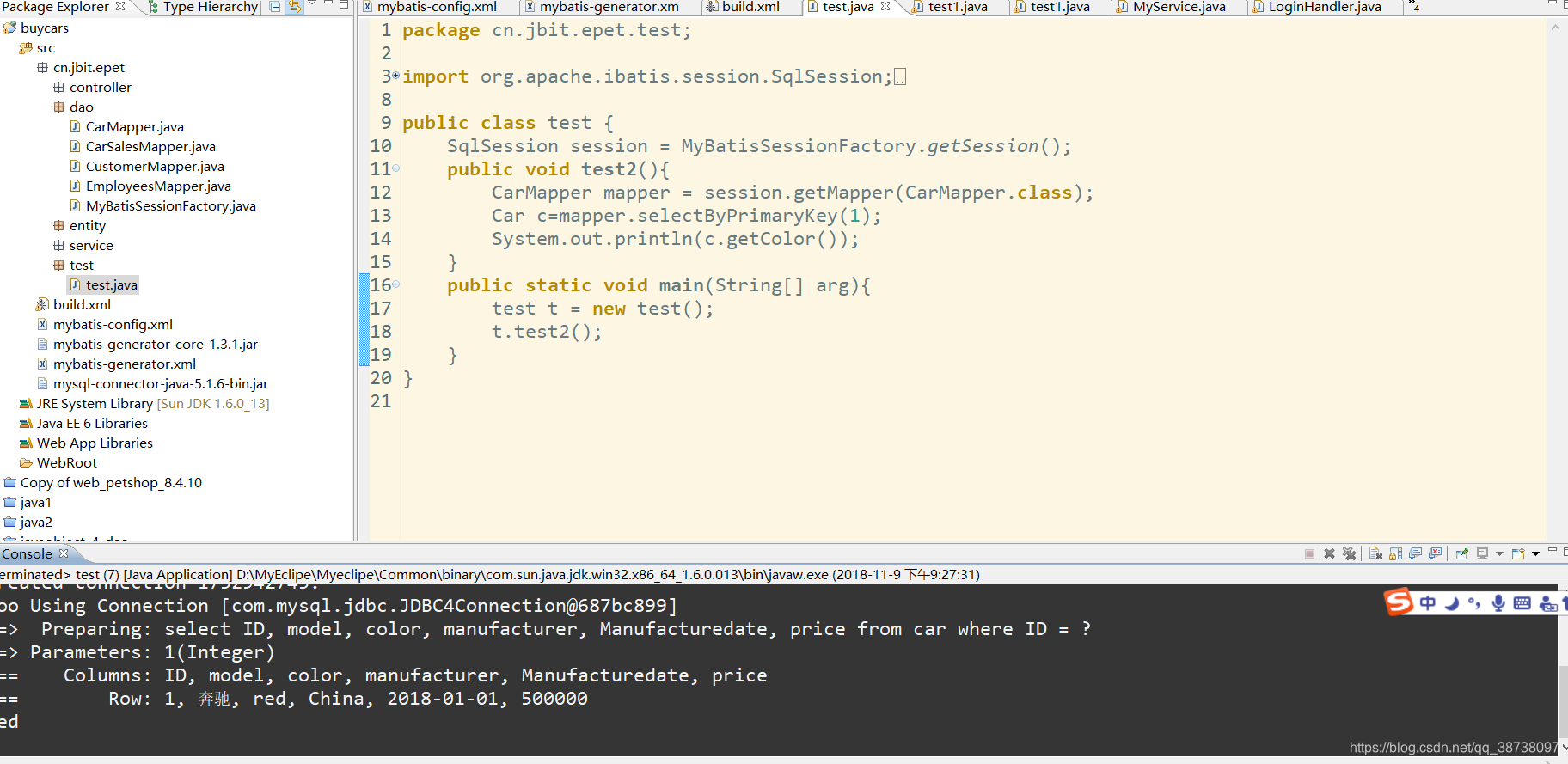Select the Console tab
The image size is (1568, 764).
pos(27,554)
